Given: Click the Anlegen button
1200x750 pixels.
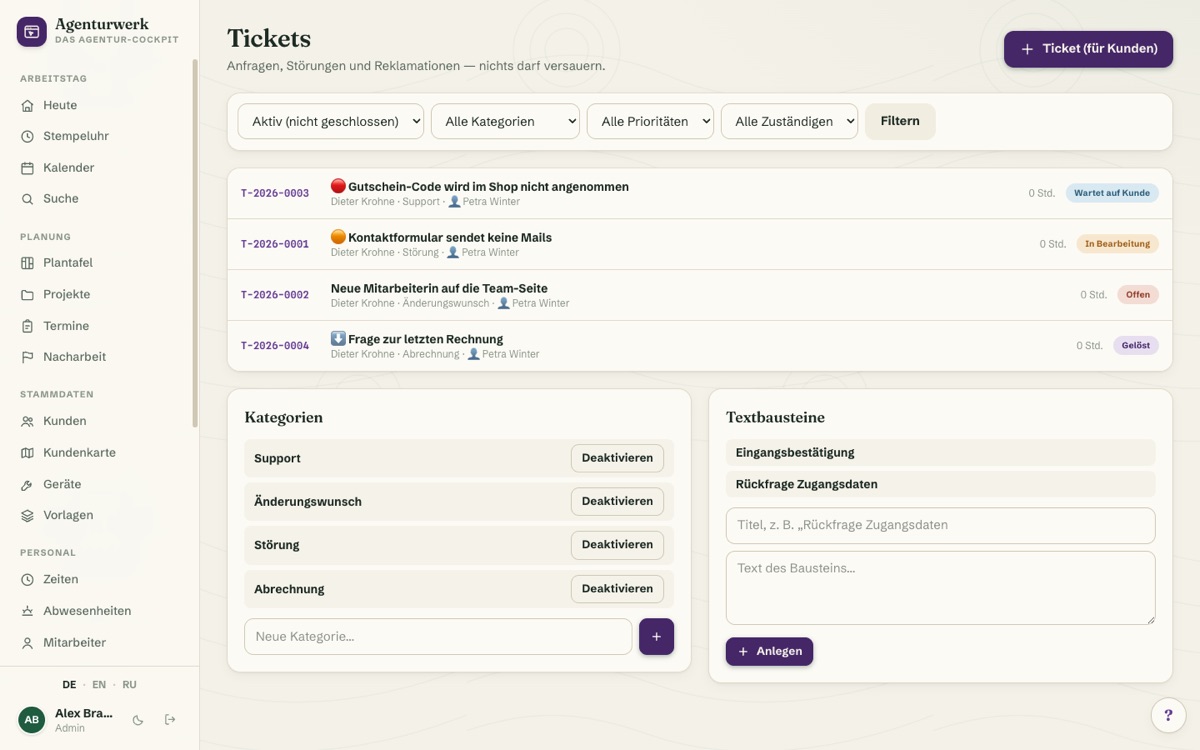Looking at the screenshot, I should click(x=769, y=651).
